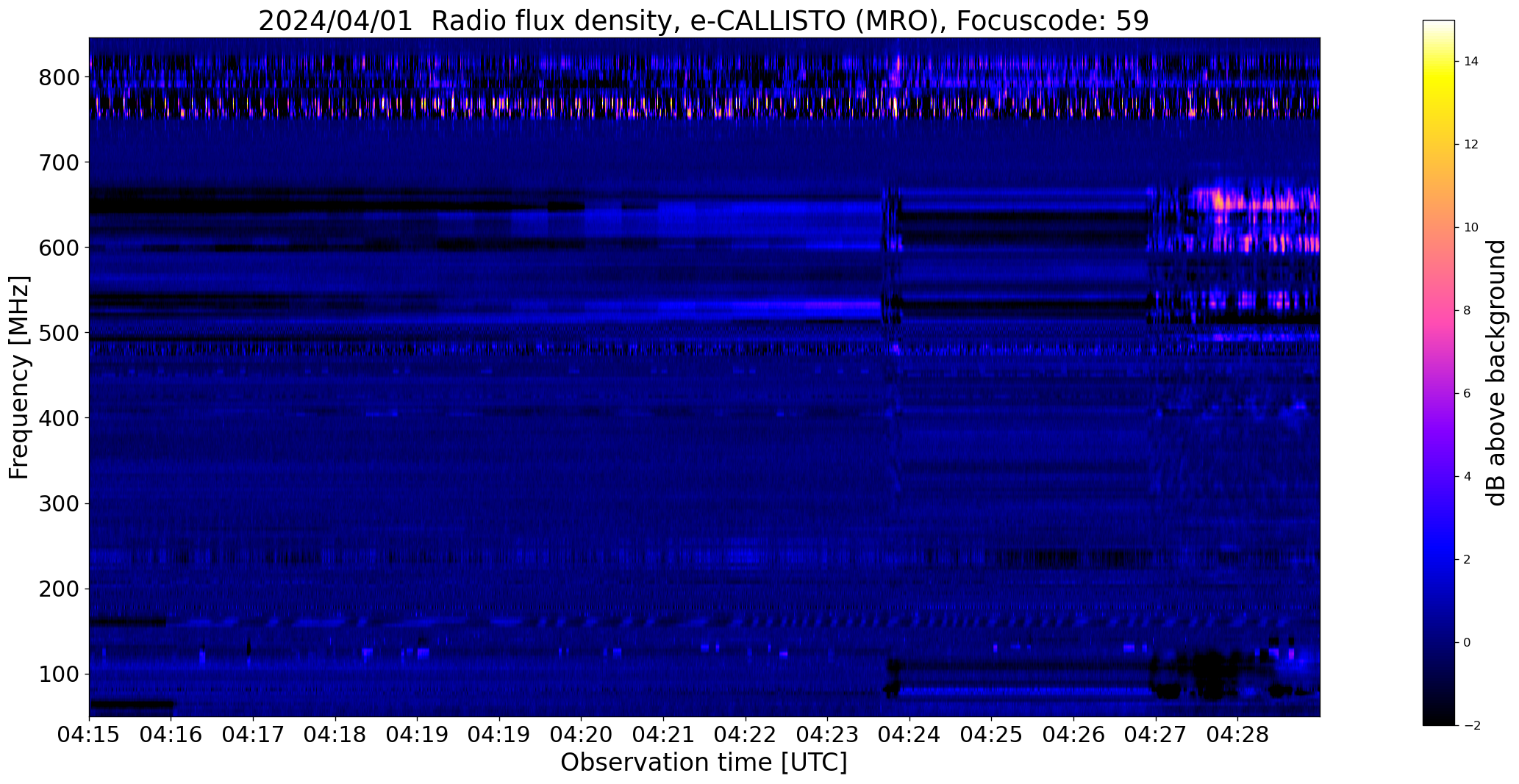Click the colorbar tick label 10

click(x=1471, y=228)
